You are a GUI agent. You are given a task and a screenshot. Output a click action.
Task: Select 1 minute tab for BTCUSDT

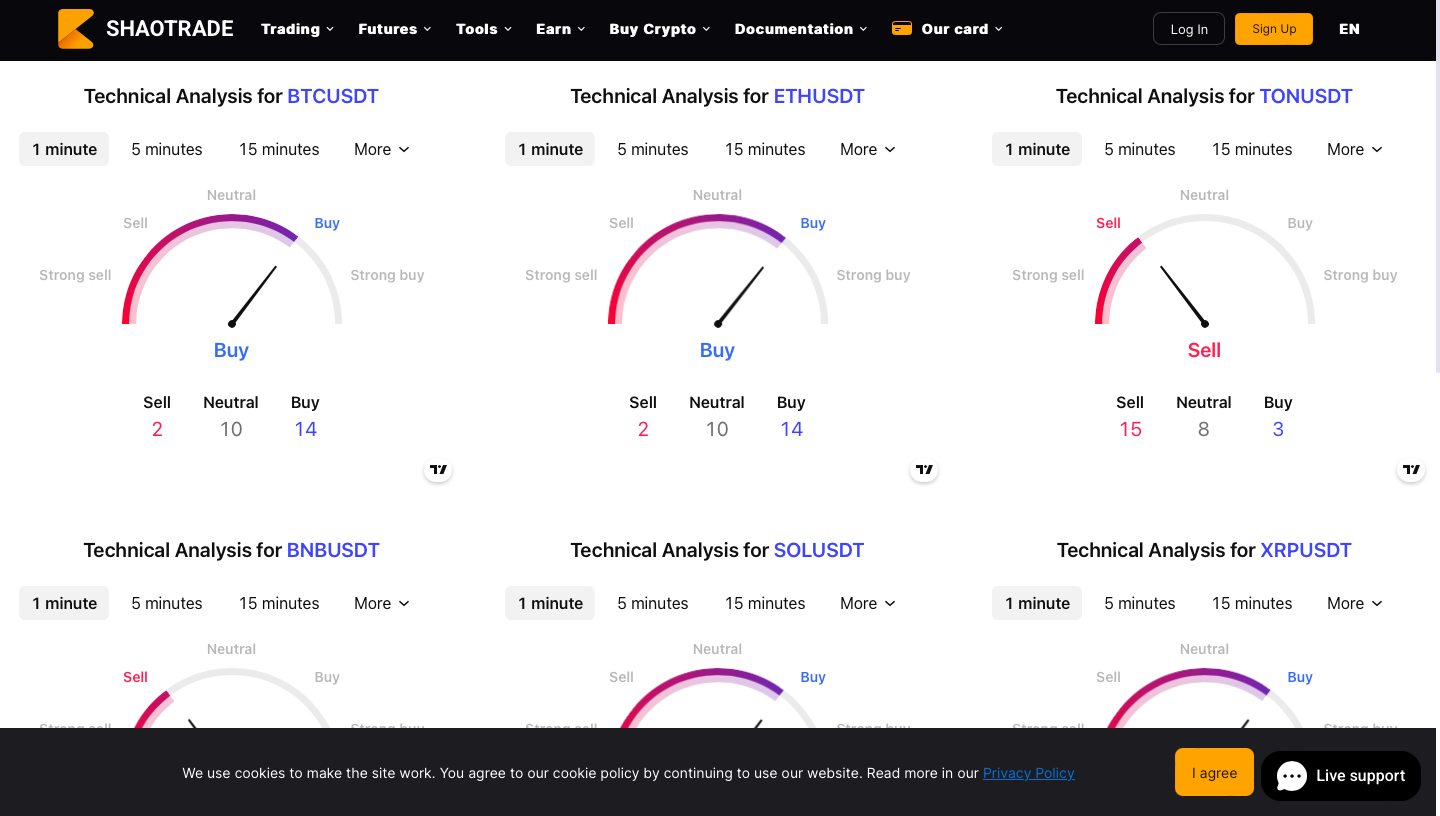click(64, 149)
